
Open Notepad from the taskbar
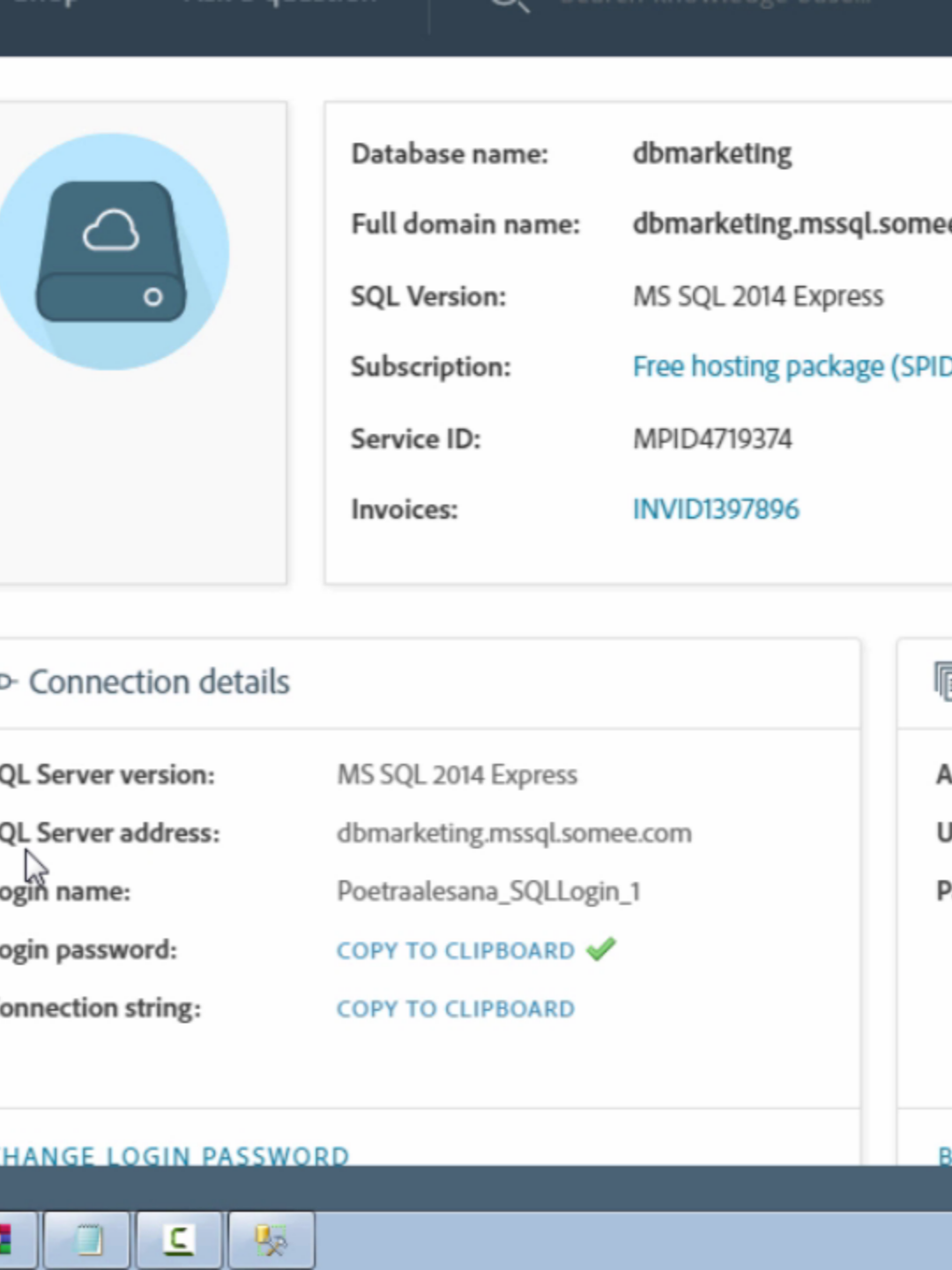coord(87,1240)
